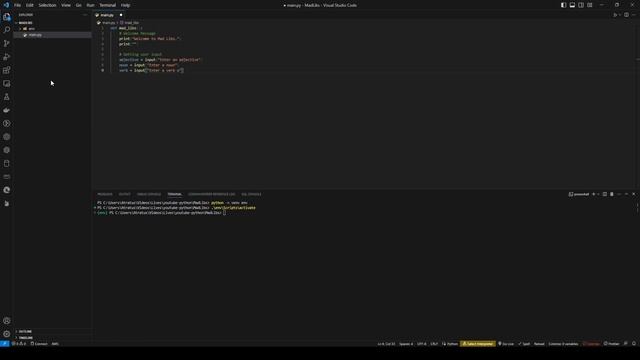Screen dimensions: 640x360
Task: Open the Terminal menu
Action: [x=107, y=5]
